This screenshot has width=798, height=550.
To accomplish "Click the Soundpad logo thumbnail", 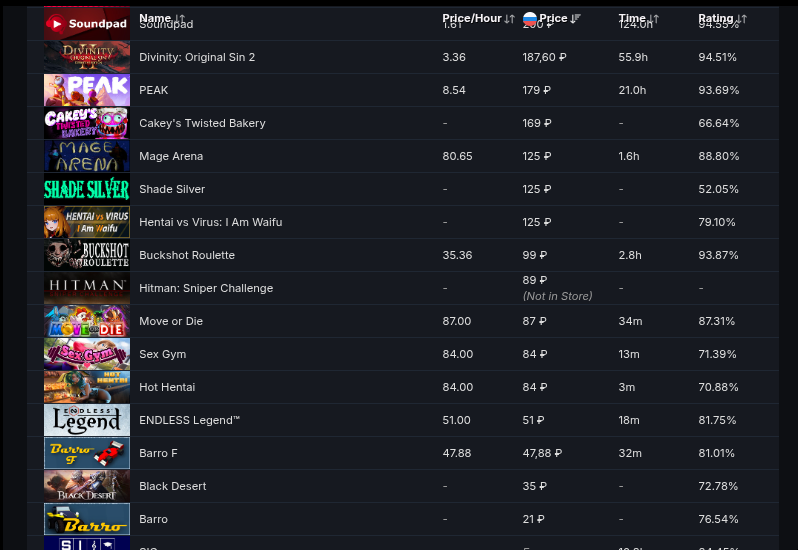I will (87, 23).
